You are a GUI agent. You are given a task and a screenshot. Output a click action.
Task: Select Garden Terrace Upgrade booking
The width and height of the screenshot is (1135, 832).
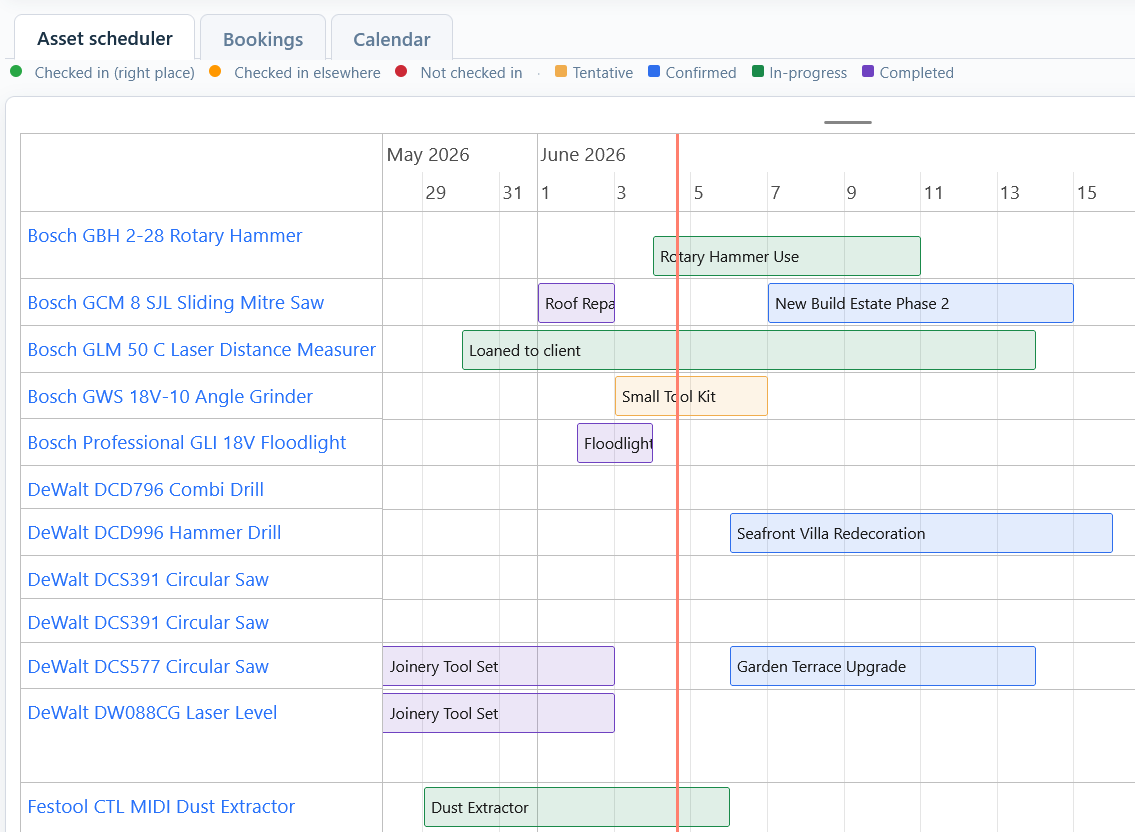883,667
